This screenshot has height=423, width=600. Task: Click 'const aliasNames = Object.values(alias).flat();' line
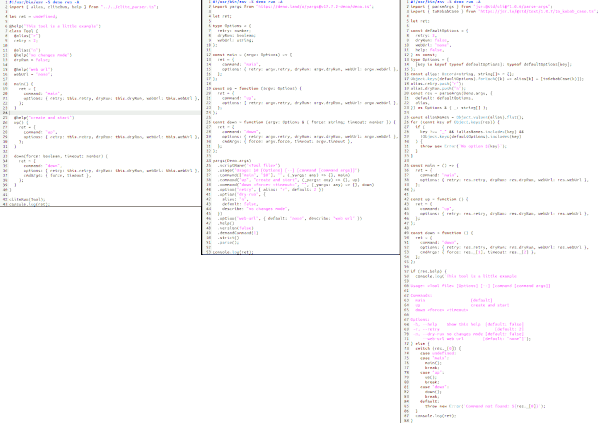pyautogui.click(x=467, y=118)
